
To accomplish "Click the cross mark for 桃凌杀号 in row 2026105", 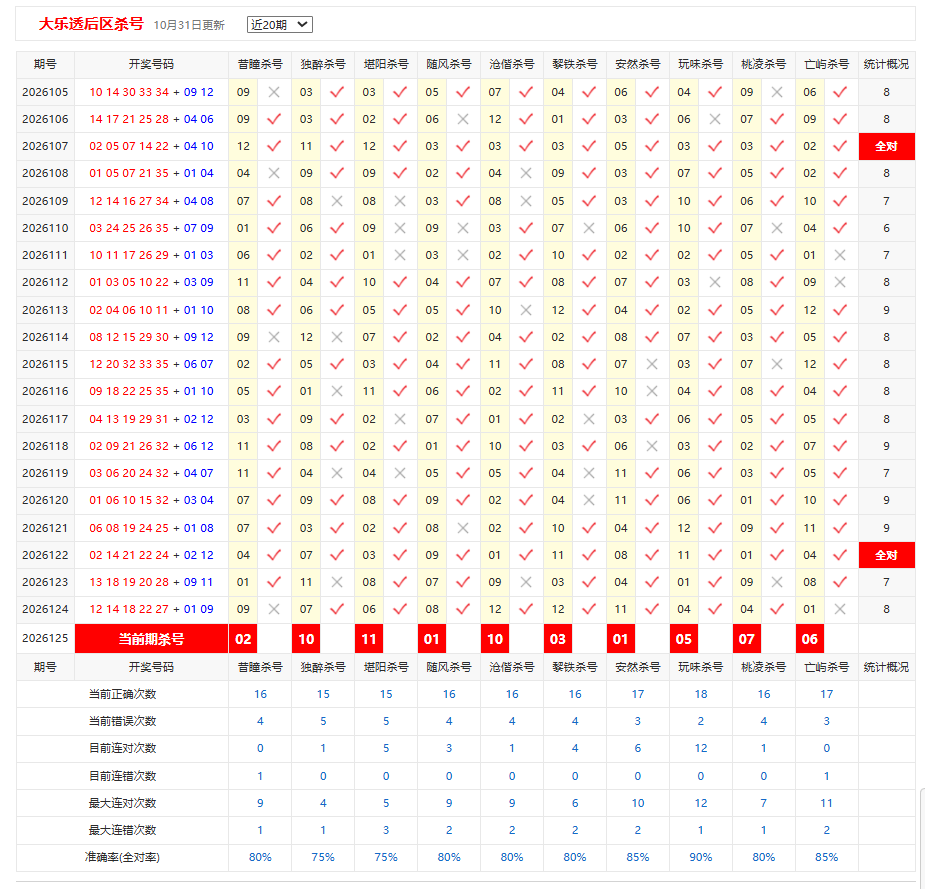I will pyautogui.click(x=777, y=92).
